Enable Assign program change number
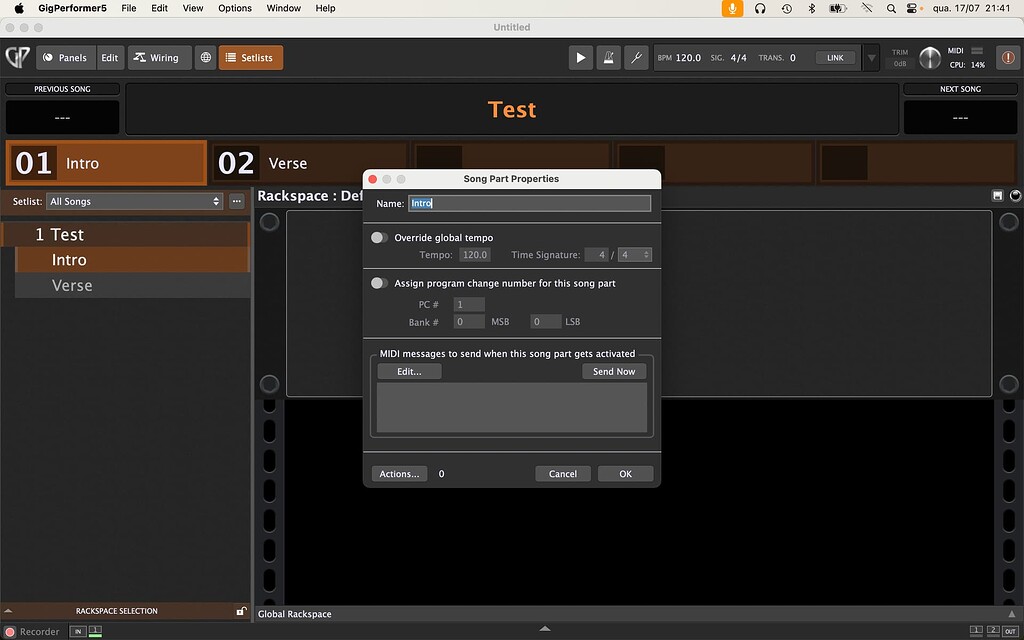The height and width of the screenshot is (640, 1024). [x=379, y=283]
